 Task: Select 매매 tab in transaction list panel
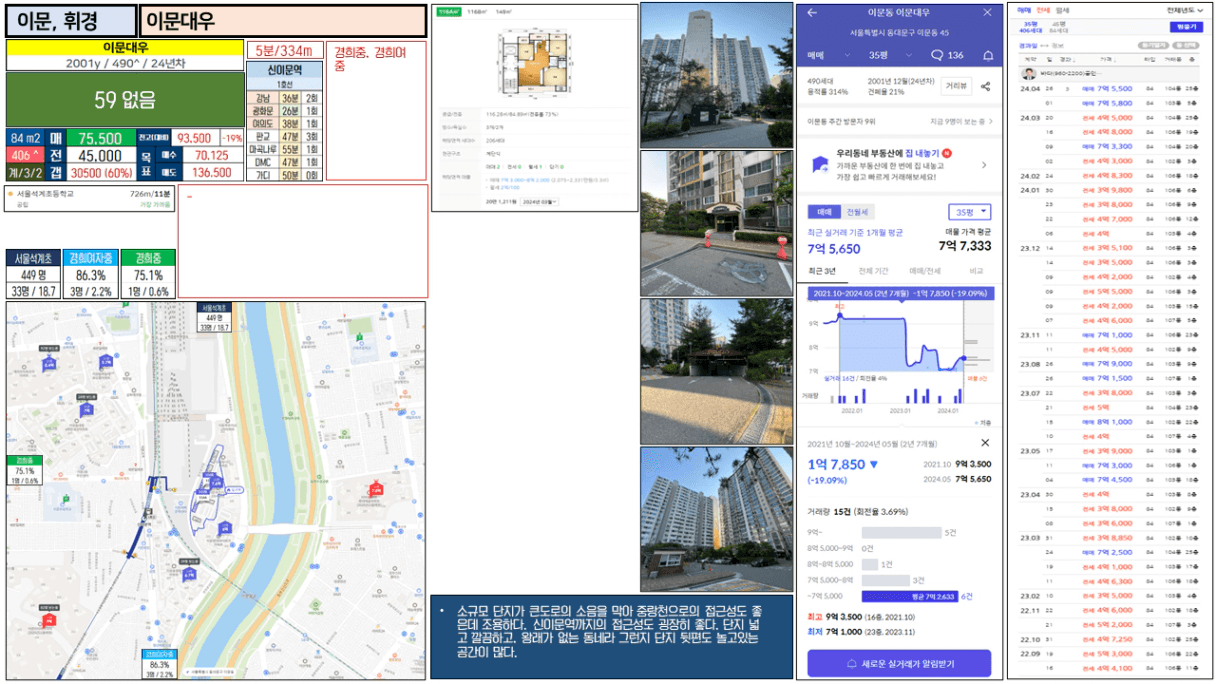pyautogui.click(x=1024, y=9)
